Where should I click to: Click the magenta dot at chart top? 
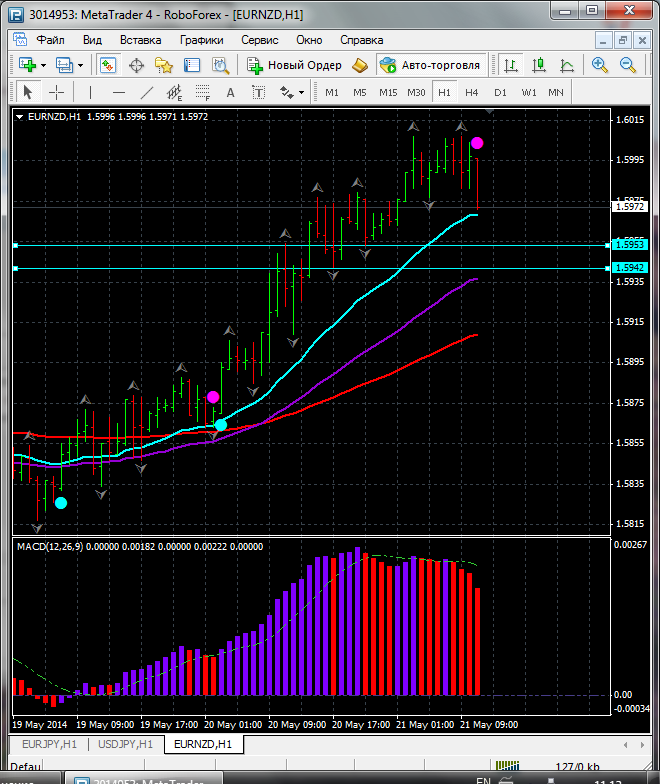[x=477, y=143]
